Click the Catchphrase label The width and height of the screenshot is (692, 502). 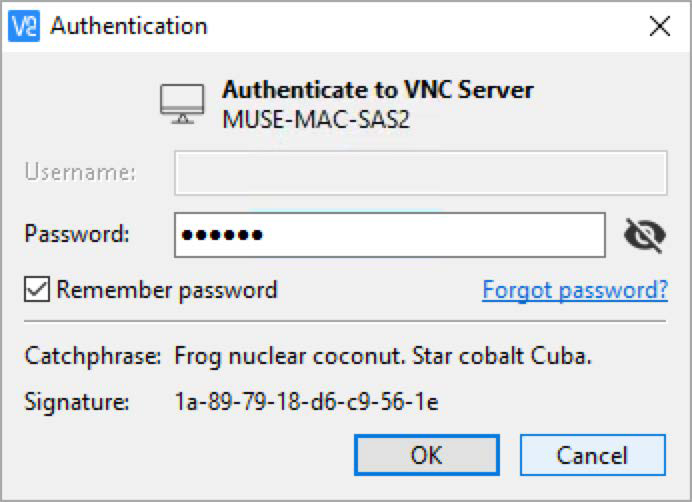point(93,356)
